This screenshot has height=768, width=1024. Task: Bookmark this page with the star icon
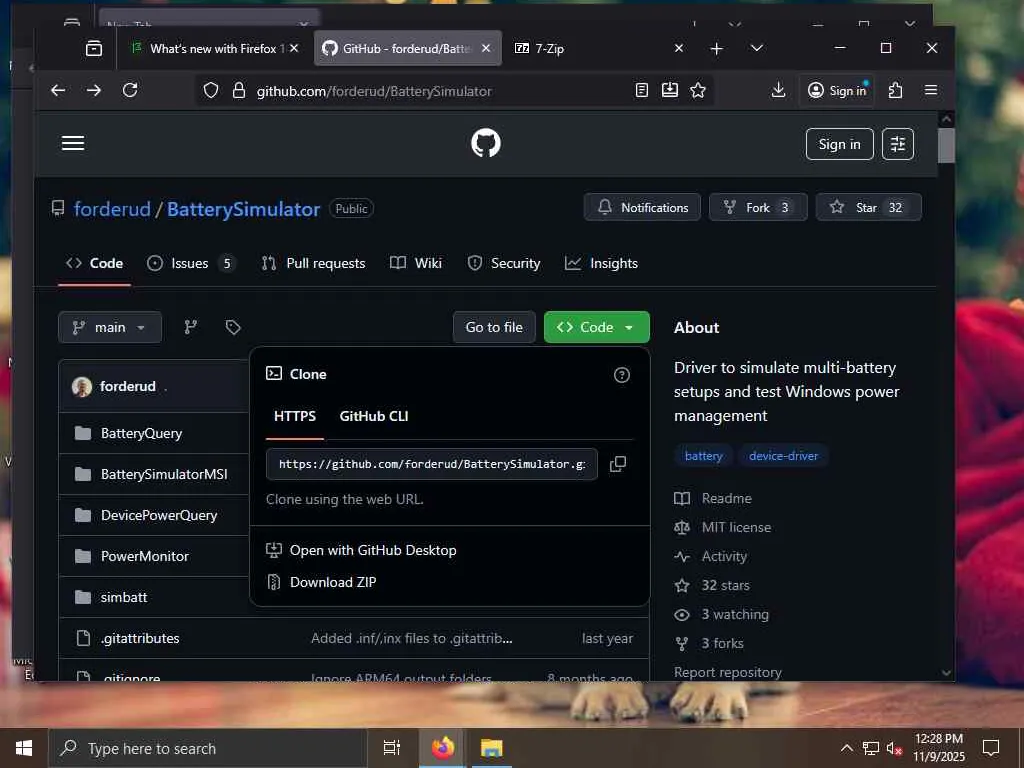point(698,91)
